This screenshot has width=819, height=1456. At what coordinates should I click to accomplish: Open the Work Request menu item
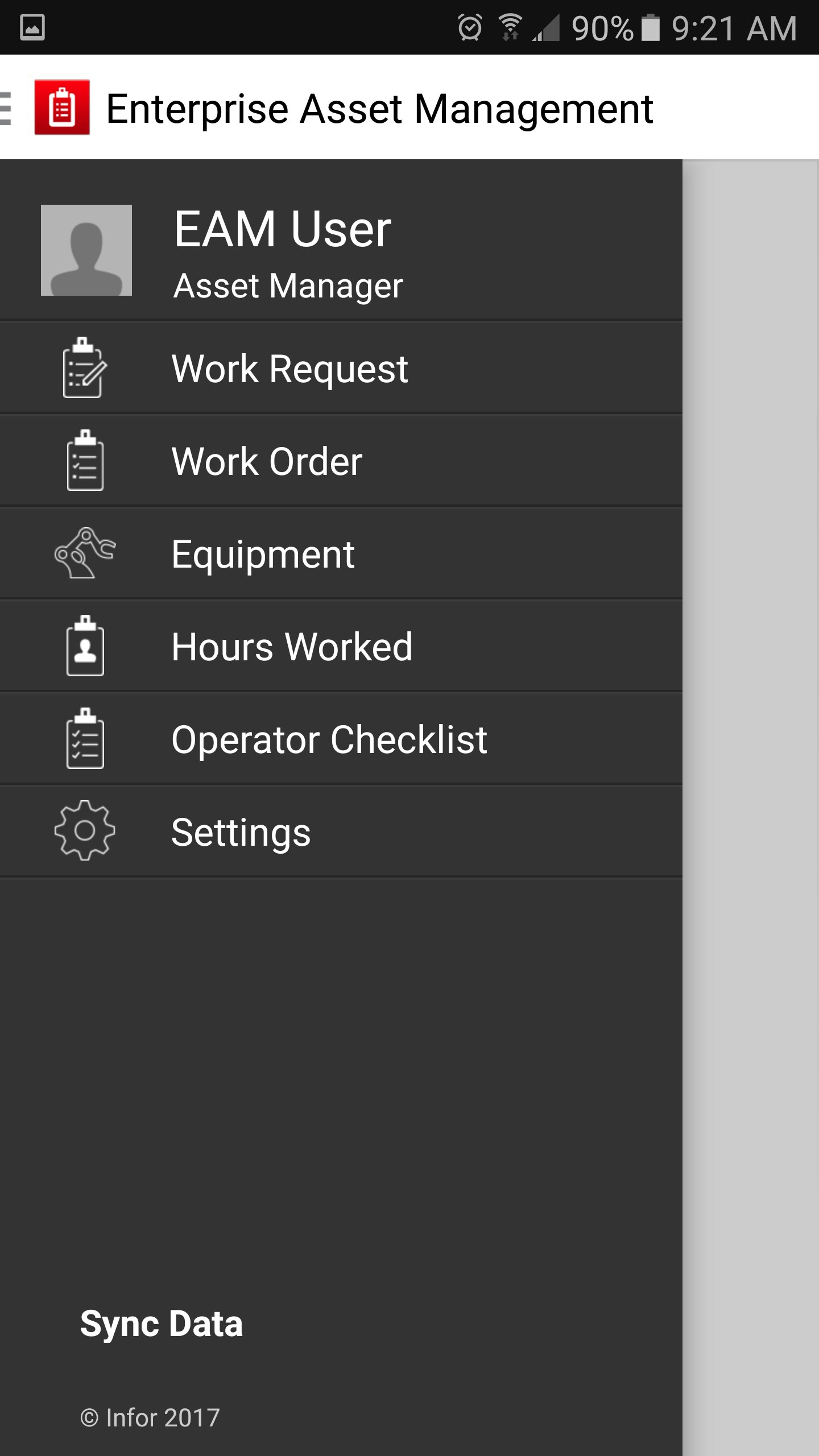coord(289,369)
